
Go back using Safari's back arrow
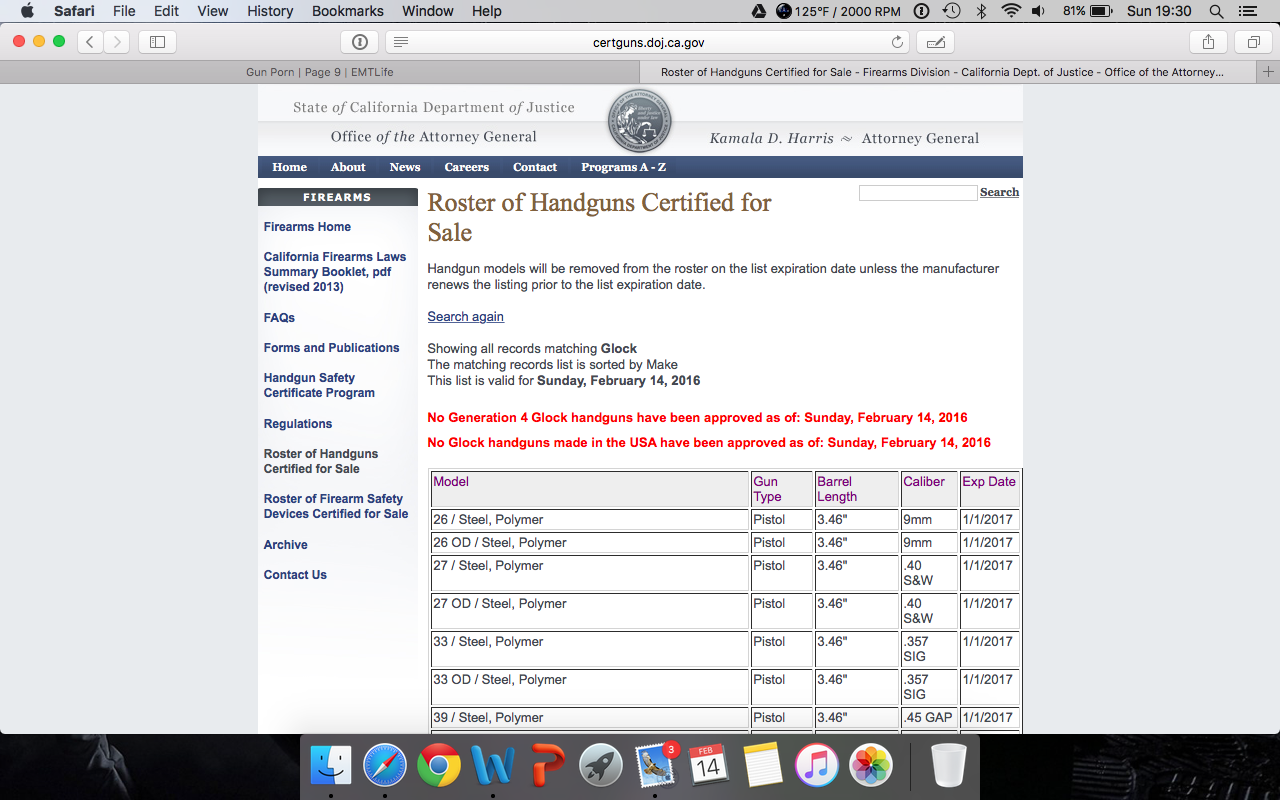(x=91, y=42)
